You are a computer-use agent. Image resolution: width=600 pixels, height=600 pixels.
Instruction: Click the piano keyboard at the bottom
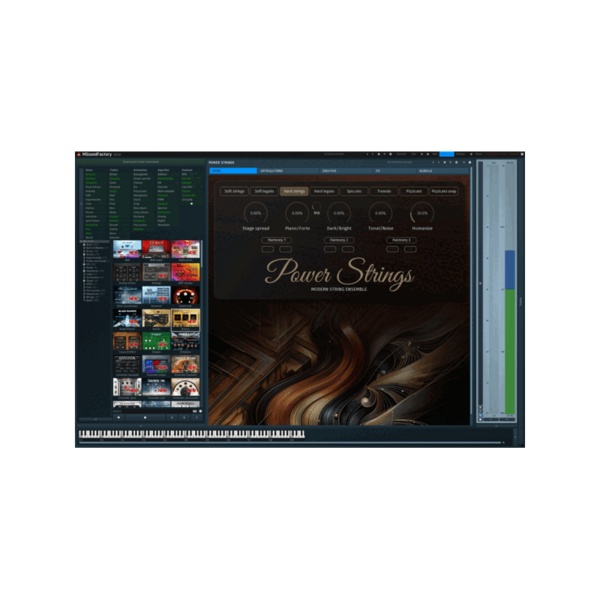(192, 434)
